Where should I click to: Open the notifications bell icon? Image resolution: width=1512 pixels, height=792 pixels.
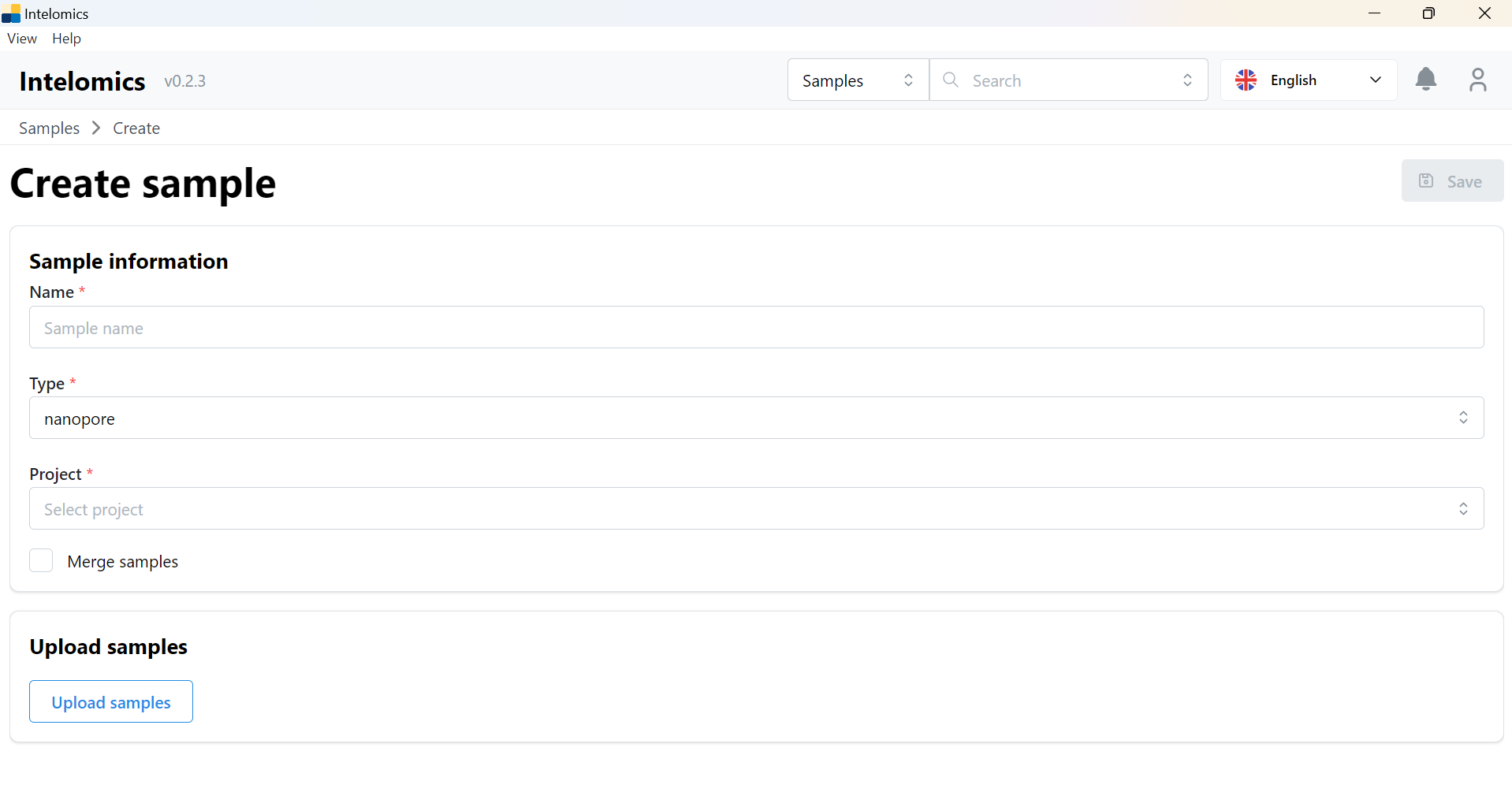tap(1425, 80)
